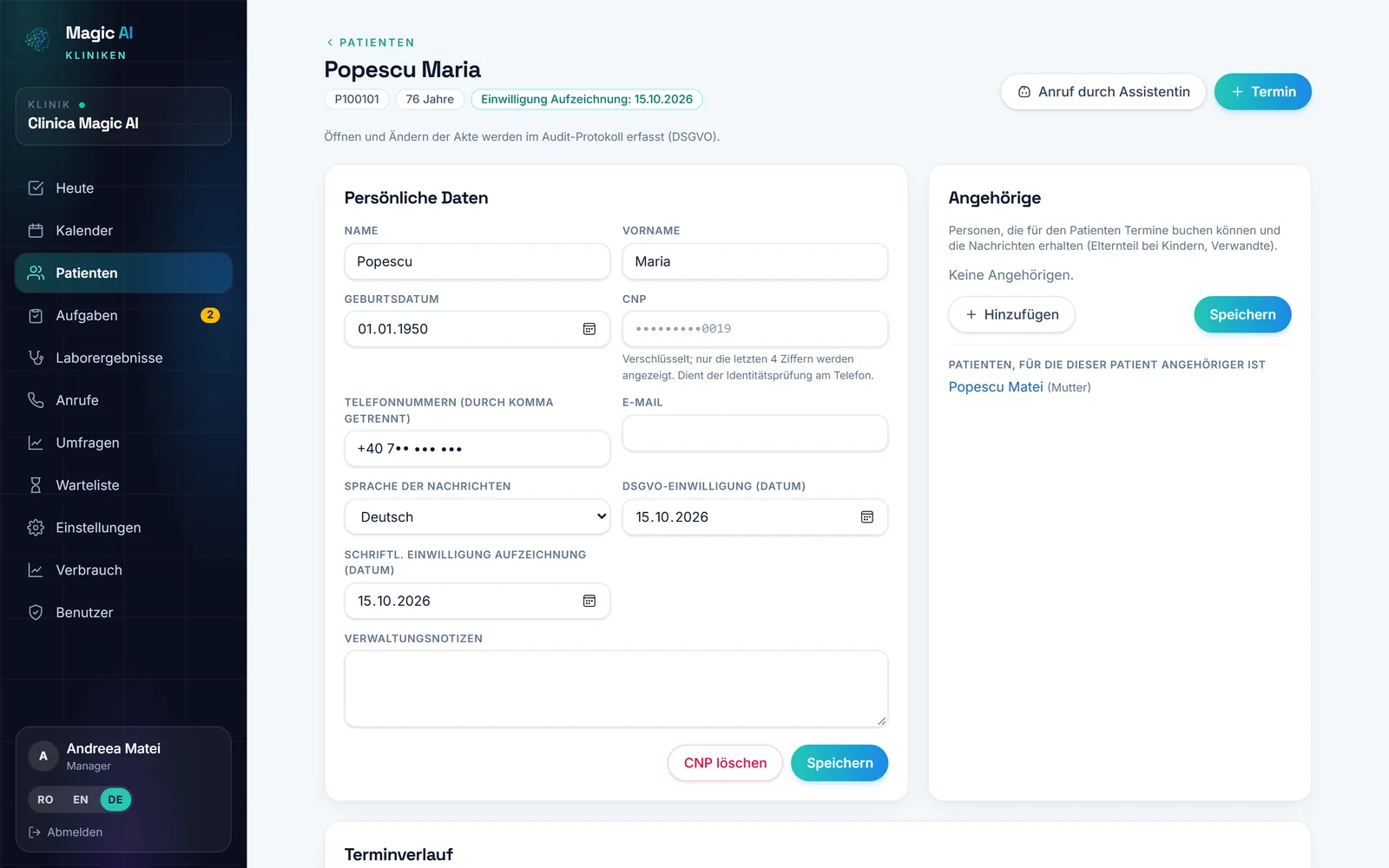The width and height of the screenshot is (1389, 868).
Task: Open the Clinica Magic AI clinic selector
Action: coord(123,116)
